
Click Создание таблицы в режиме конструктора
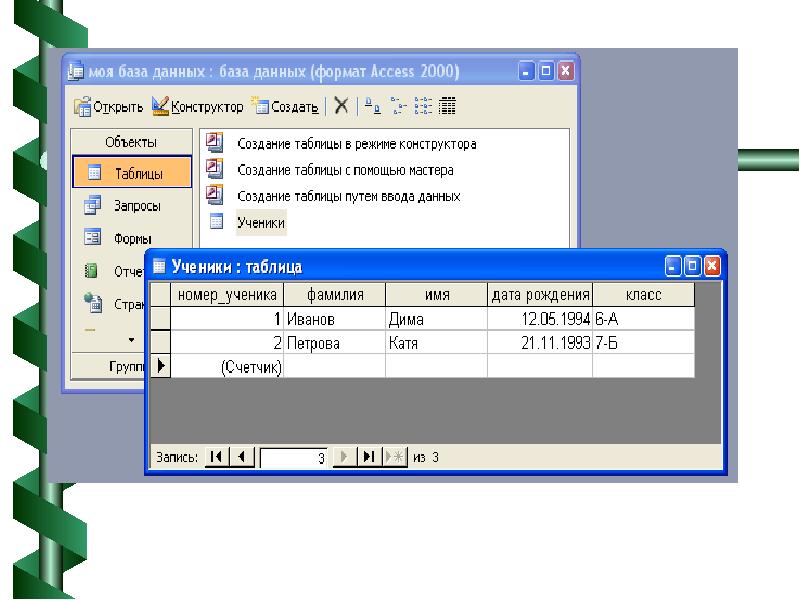[x=356, y=144]
